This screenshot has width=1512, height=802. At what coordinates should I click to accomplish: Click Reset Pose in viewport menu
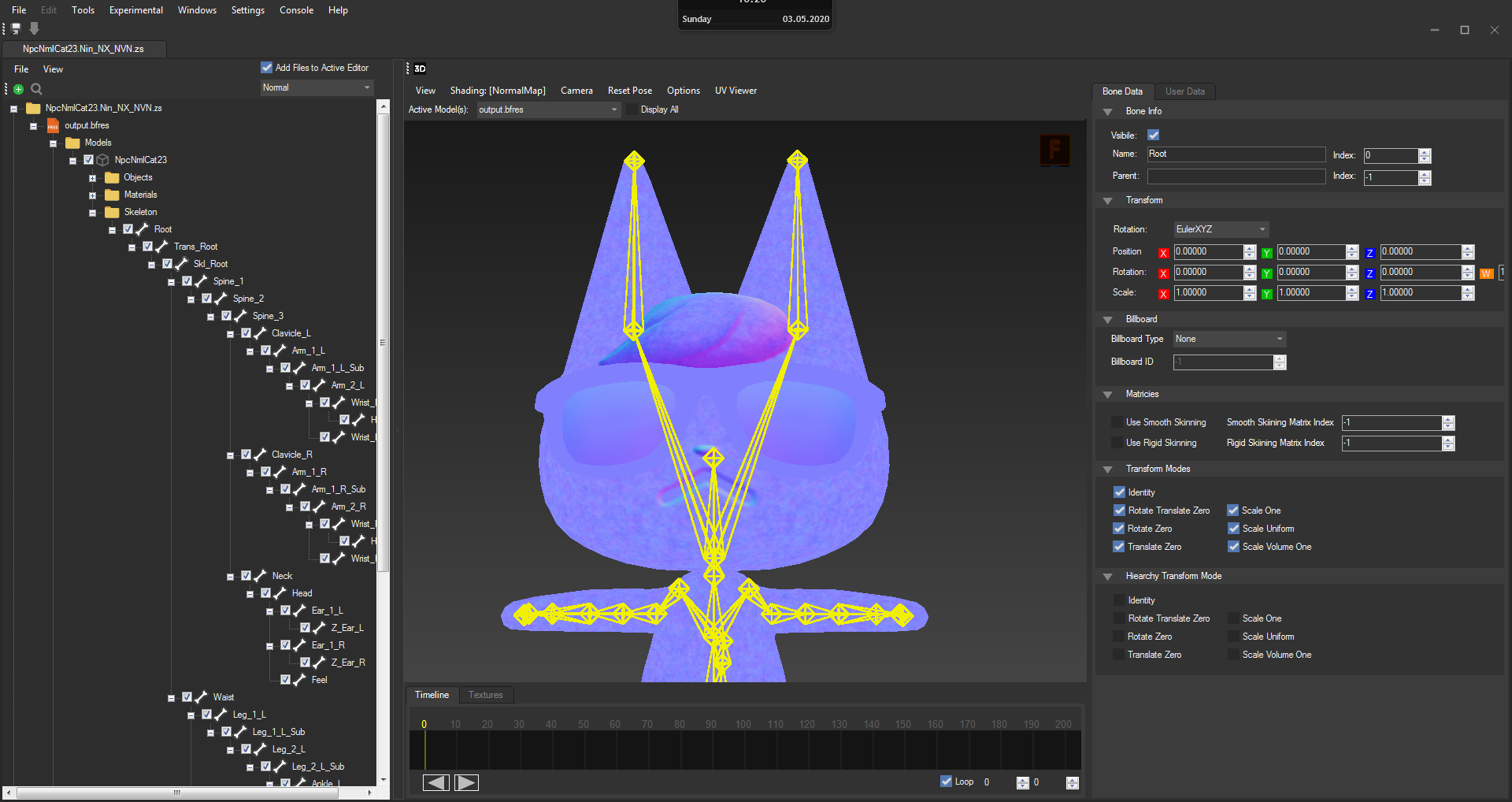630,91
